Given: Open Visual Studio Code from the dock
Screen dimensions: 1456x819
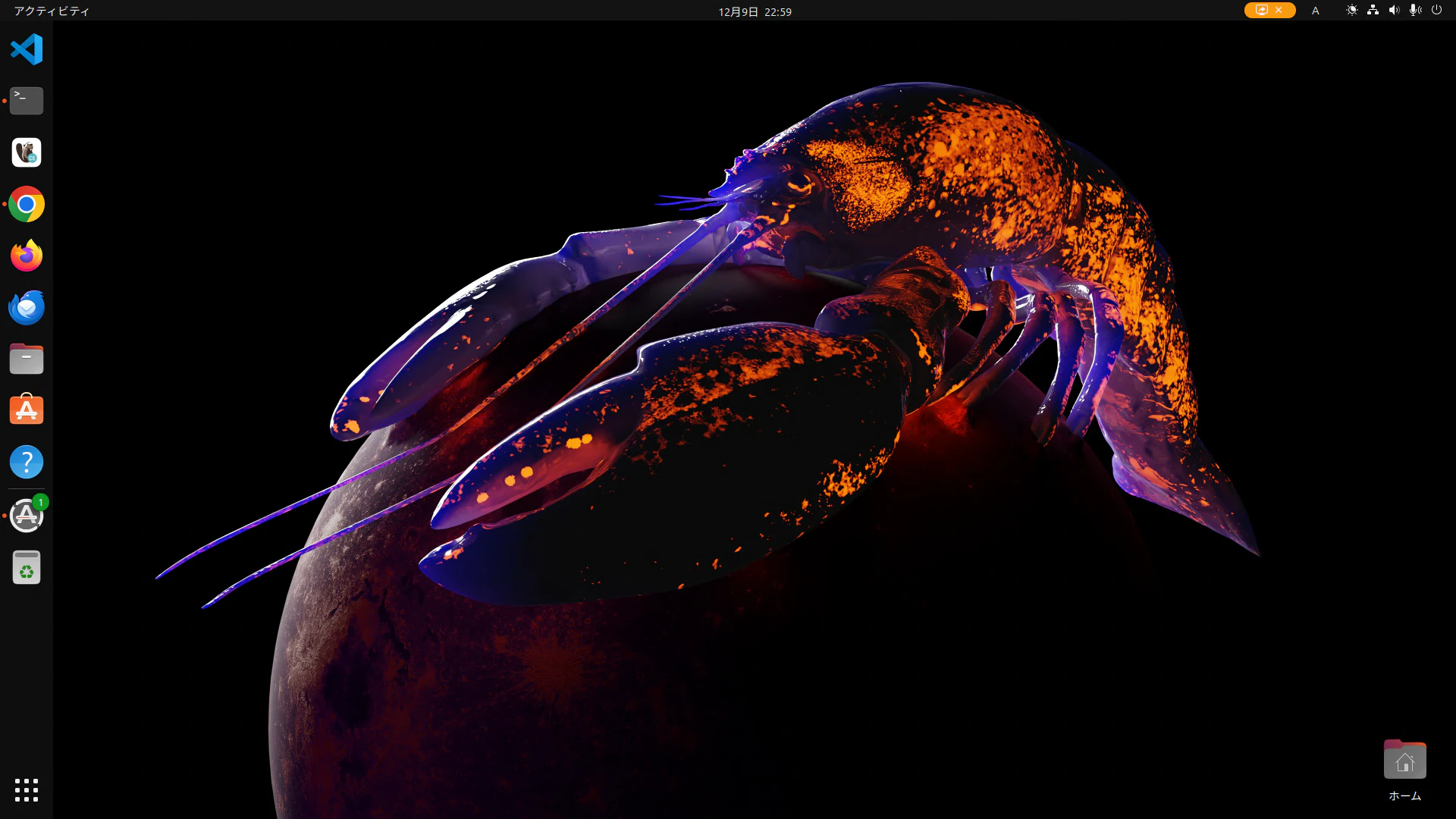Looking at the screenshot, I should pos(27,50).
